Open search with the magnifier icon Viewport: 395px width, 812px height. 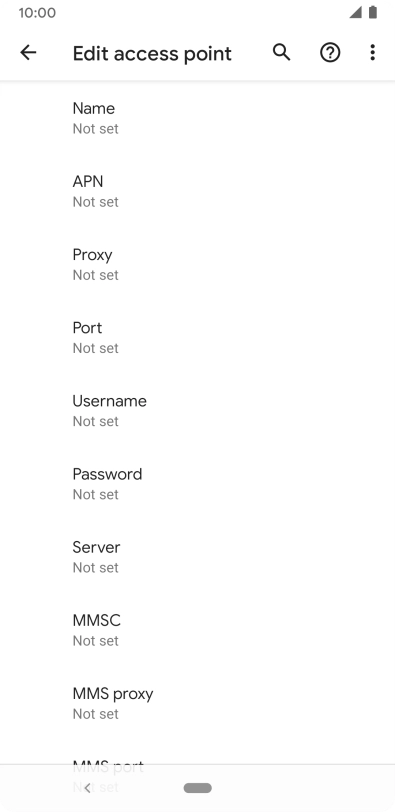[x=282, y=52]
